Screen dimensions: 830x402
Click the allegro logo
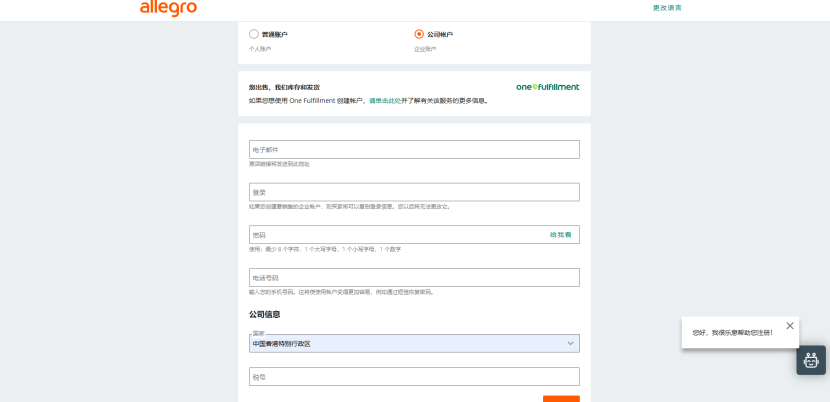[x=168, y=8]
